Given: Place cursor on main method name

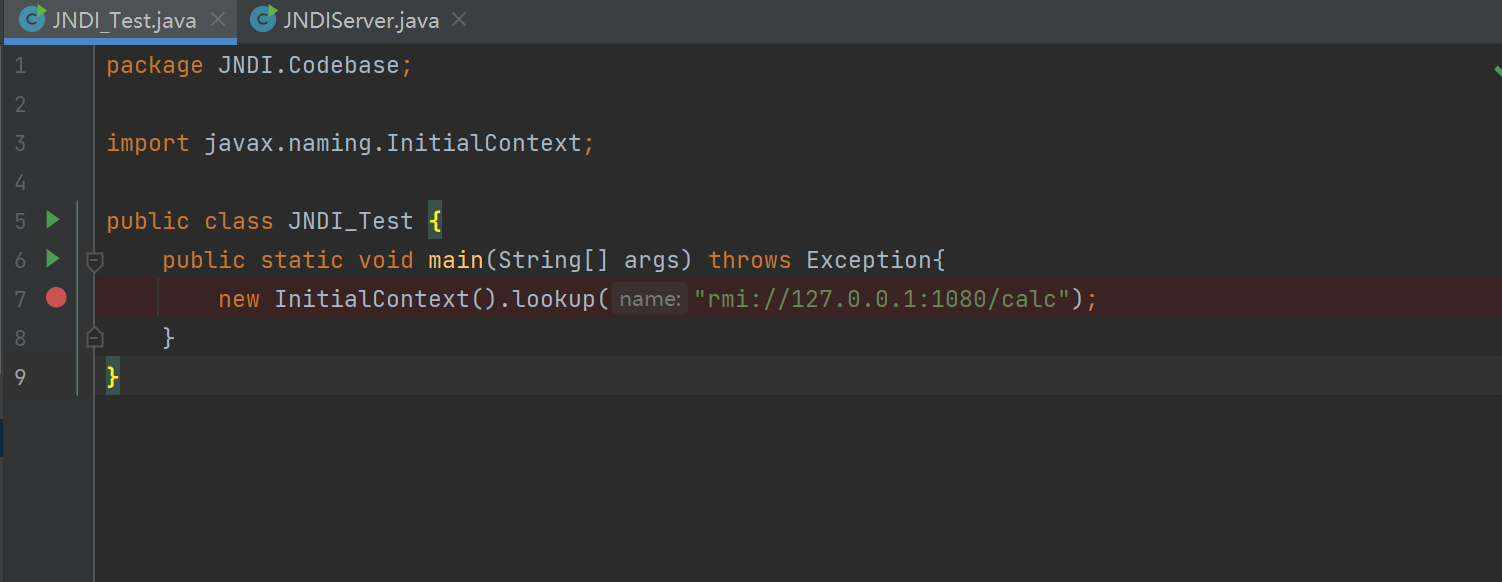Looking at the screenshot, I should (x=456, y=260).
